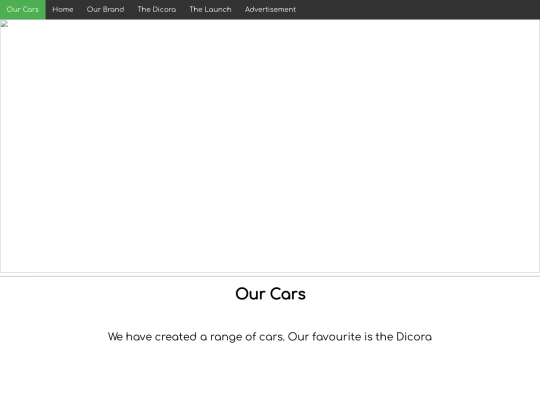Viewport: 540px width, 405px height.
Task: Select The Dicora nav item
Action: 157,9
